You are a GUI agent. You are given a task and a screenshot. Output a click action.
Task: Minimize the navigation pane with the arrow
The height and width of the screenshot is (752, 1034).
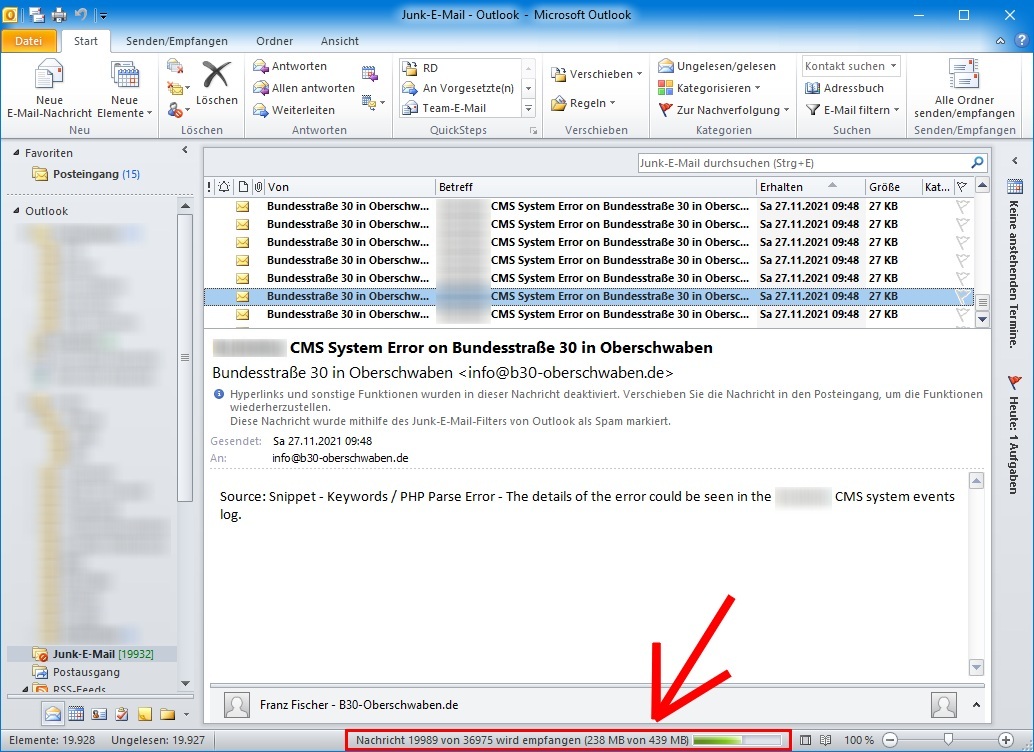point(185,150)
